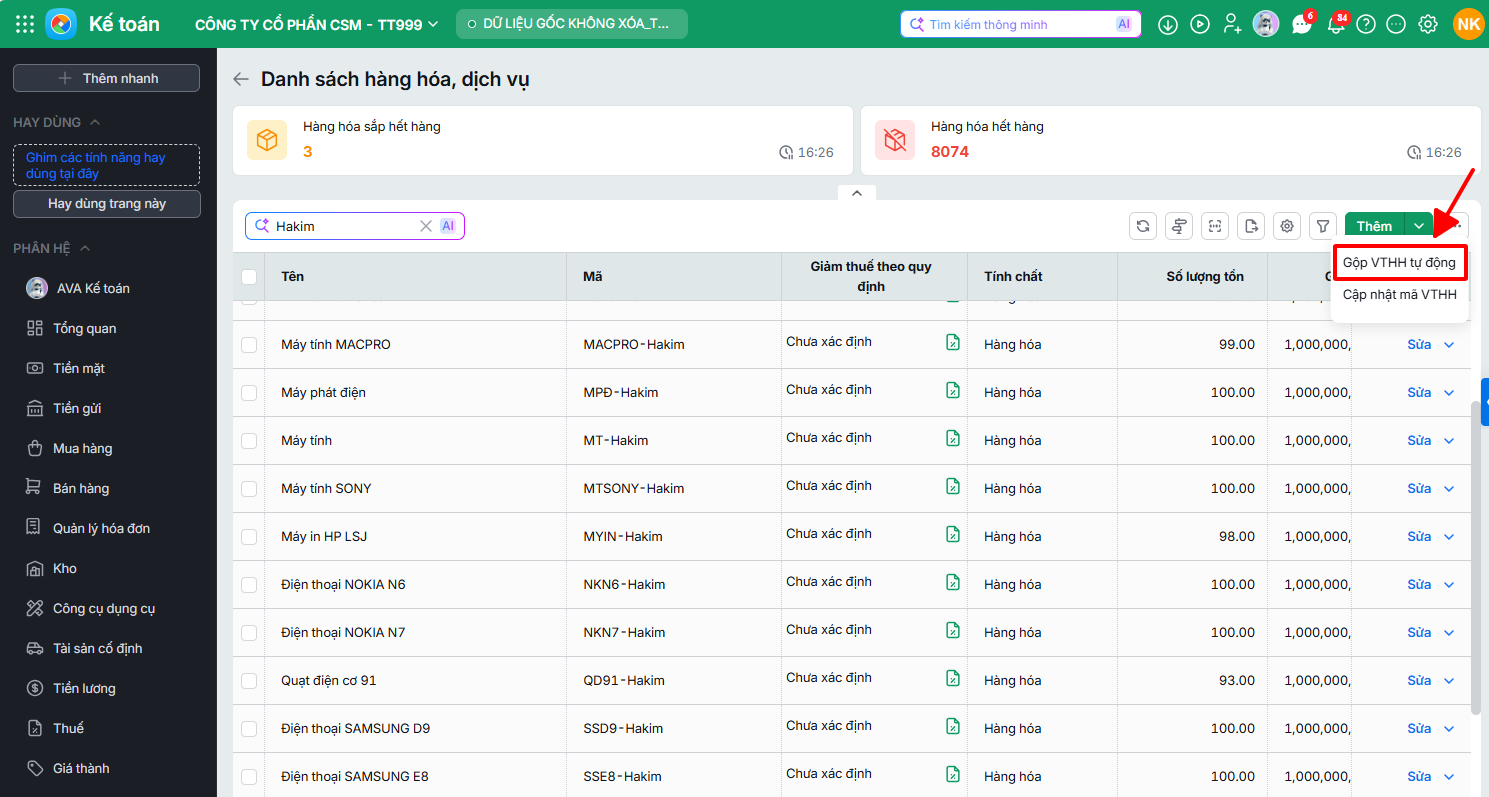Open notifications bell with badge 84
This screenshot has width=1489, height=797.
pos(1336,24)
